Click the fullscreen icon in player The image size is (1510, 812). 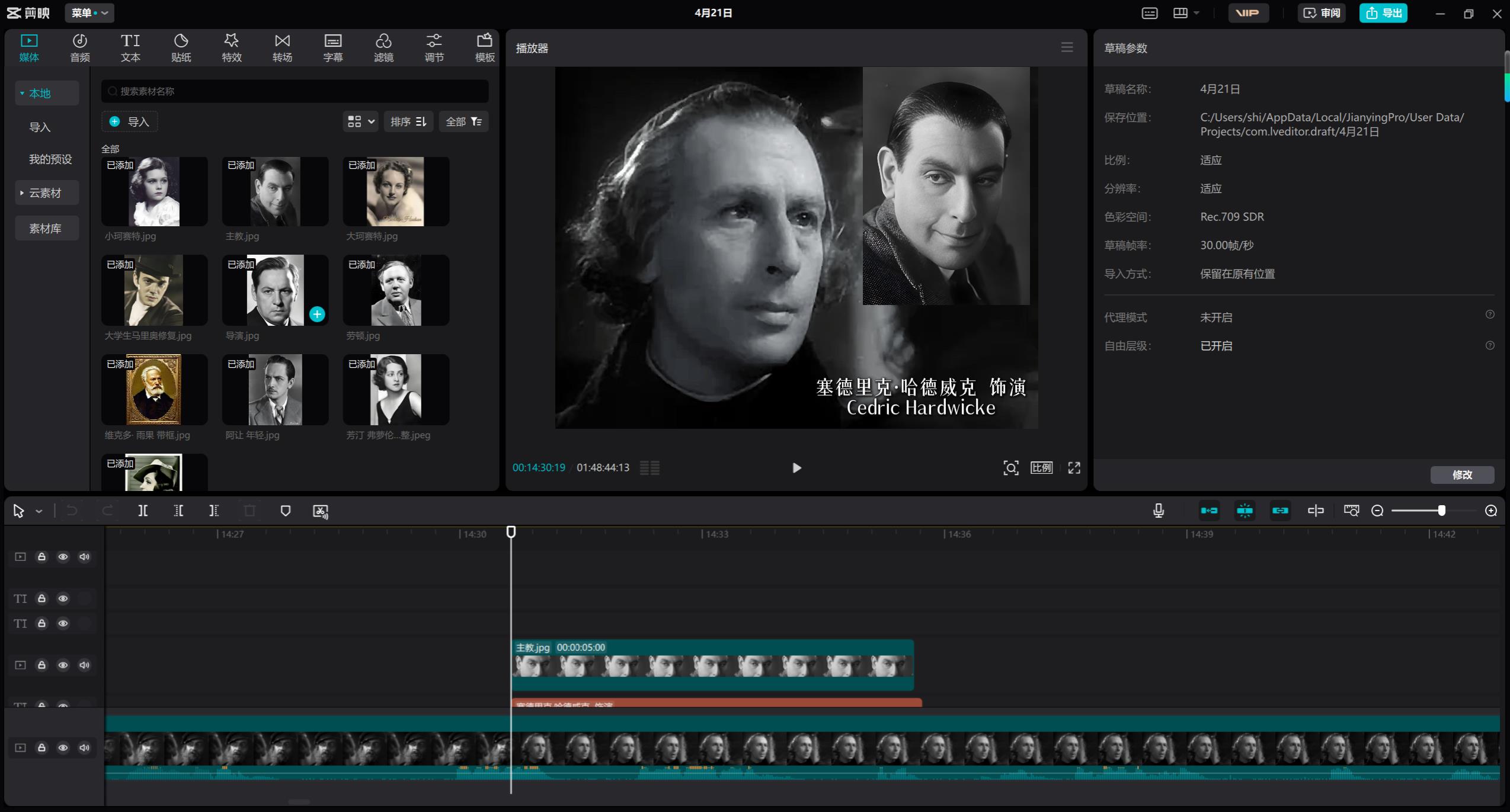[x=1074, y=468]
